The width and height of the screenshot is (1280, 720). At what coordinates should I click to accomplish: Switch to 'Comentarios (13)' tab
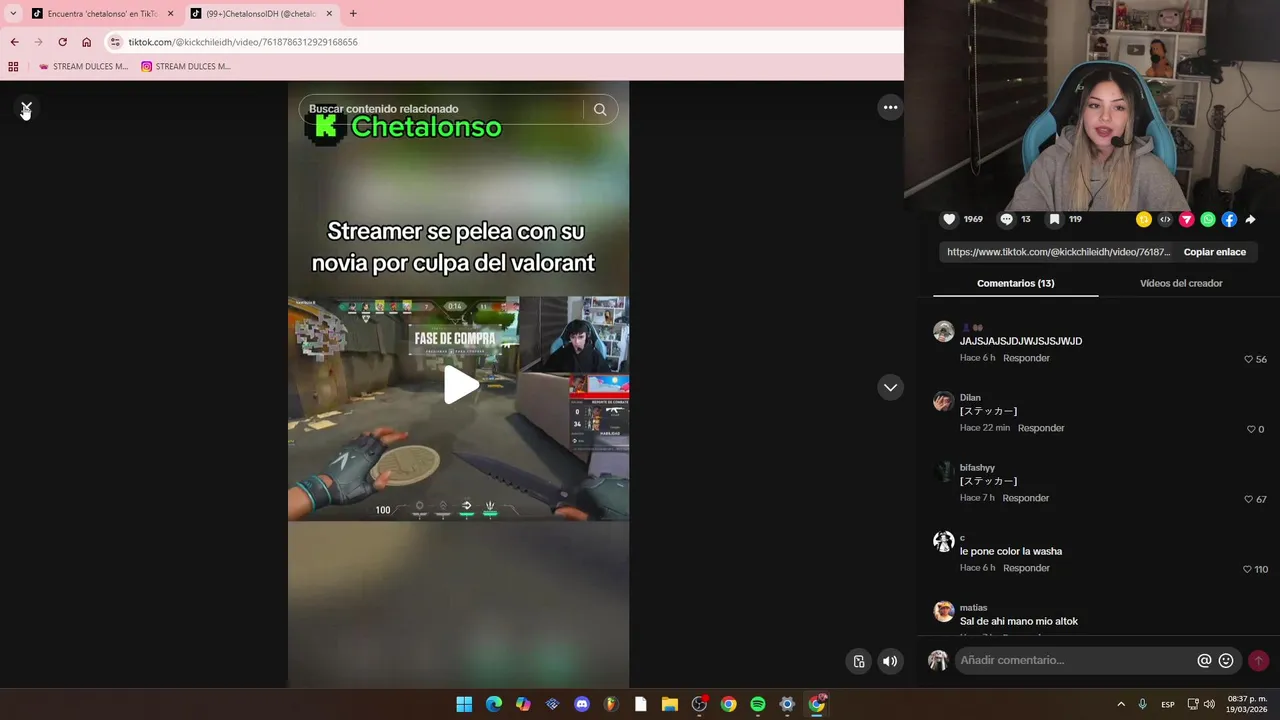(1016, 283)
